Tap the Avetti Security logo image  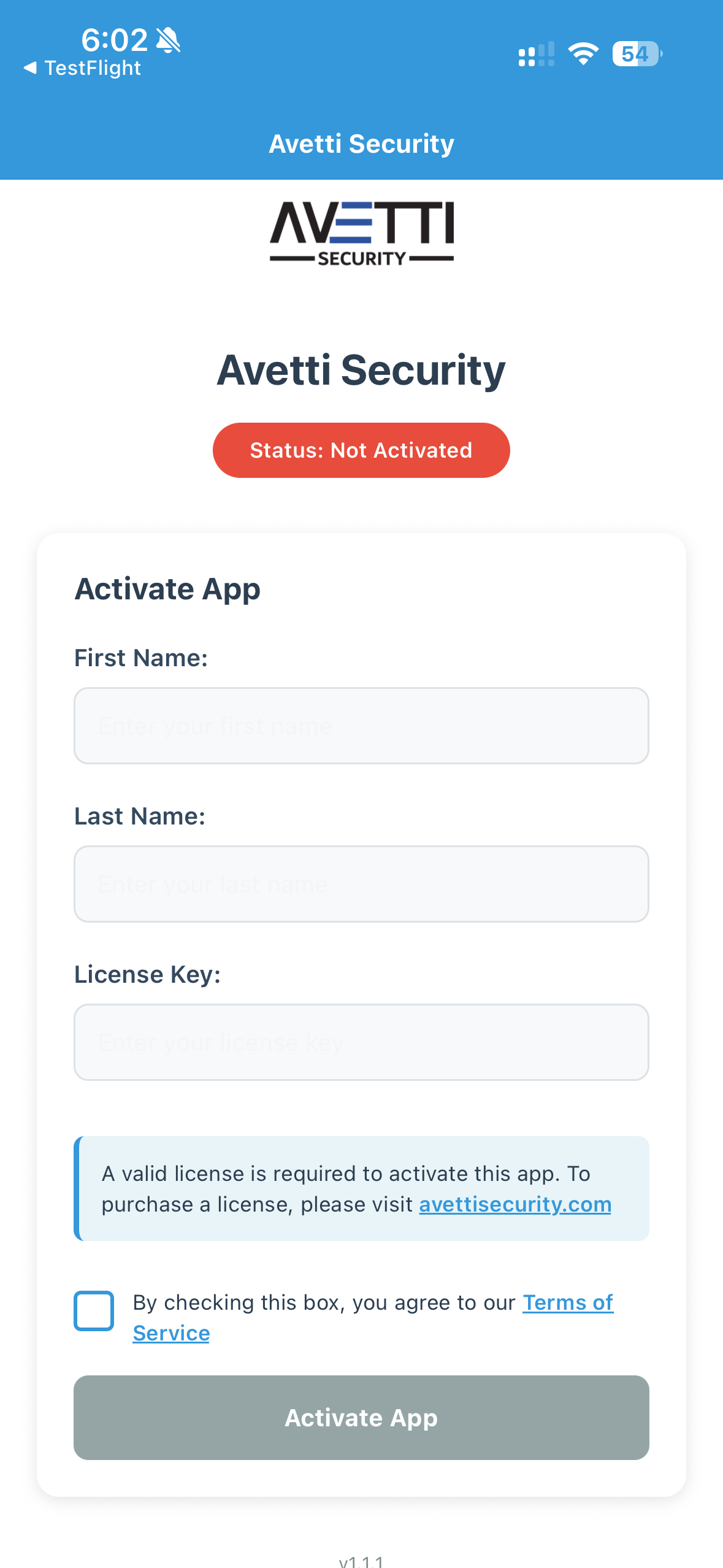[362, 233]
